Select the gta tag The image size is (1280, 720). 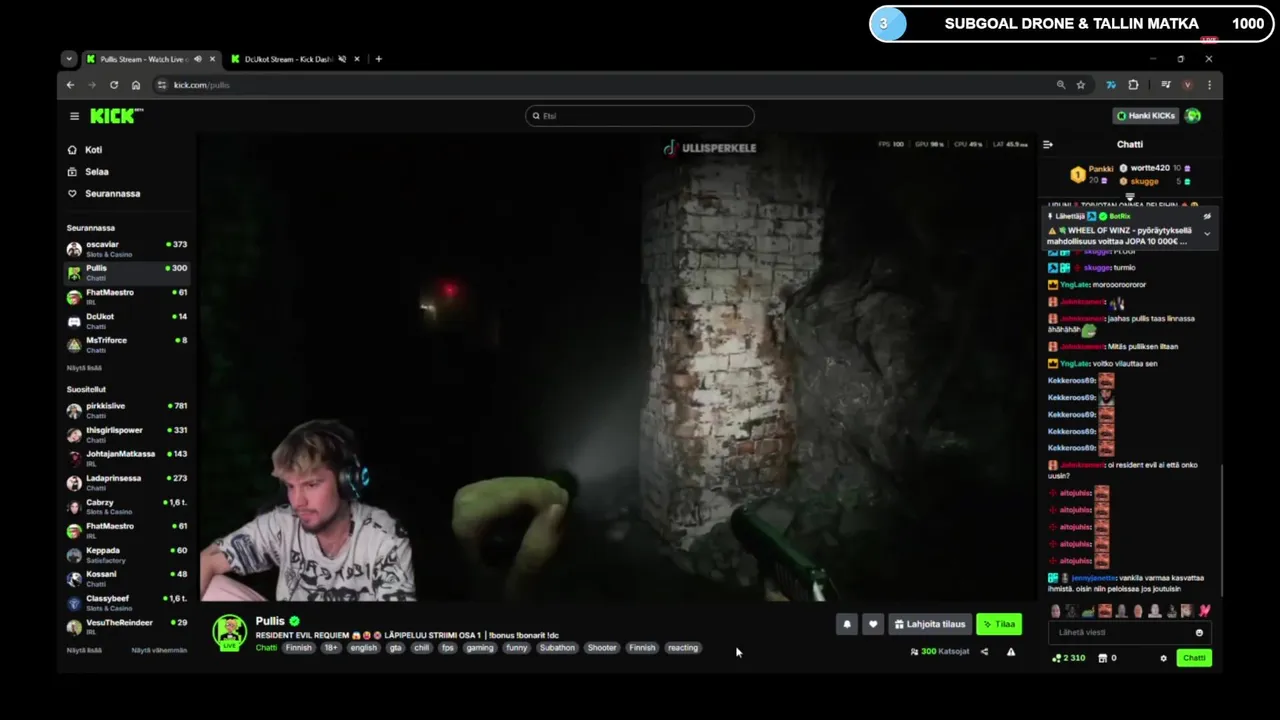(395, 648)
